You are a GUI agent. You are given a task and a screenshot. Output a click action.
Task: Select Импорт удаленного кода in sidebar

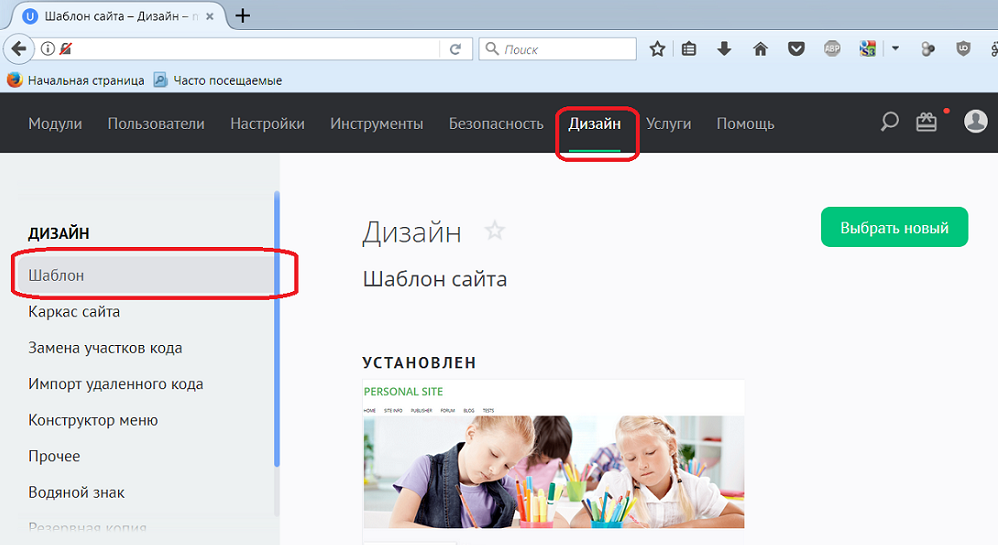coord(115,384)
